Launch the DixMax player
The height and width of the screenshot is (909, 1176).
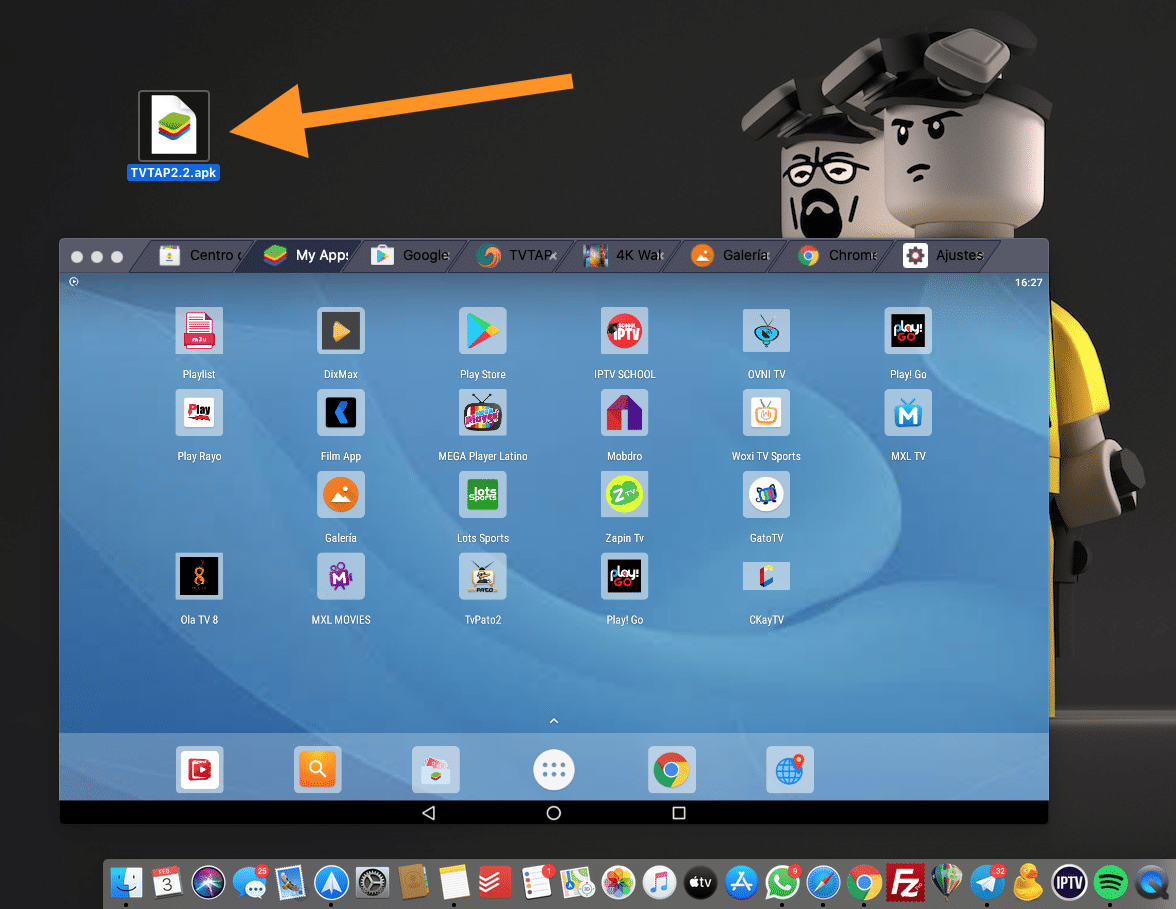pos(340,330)
